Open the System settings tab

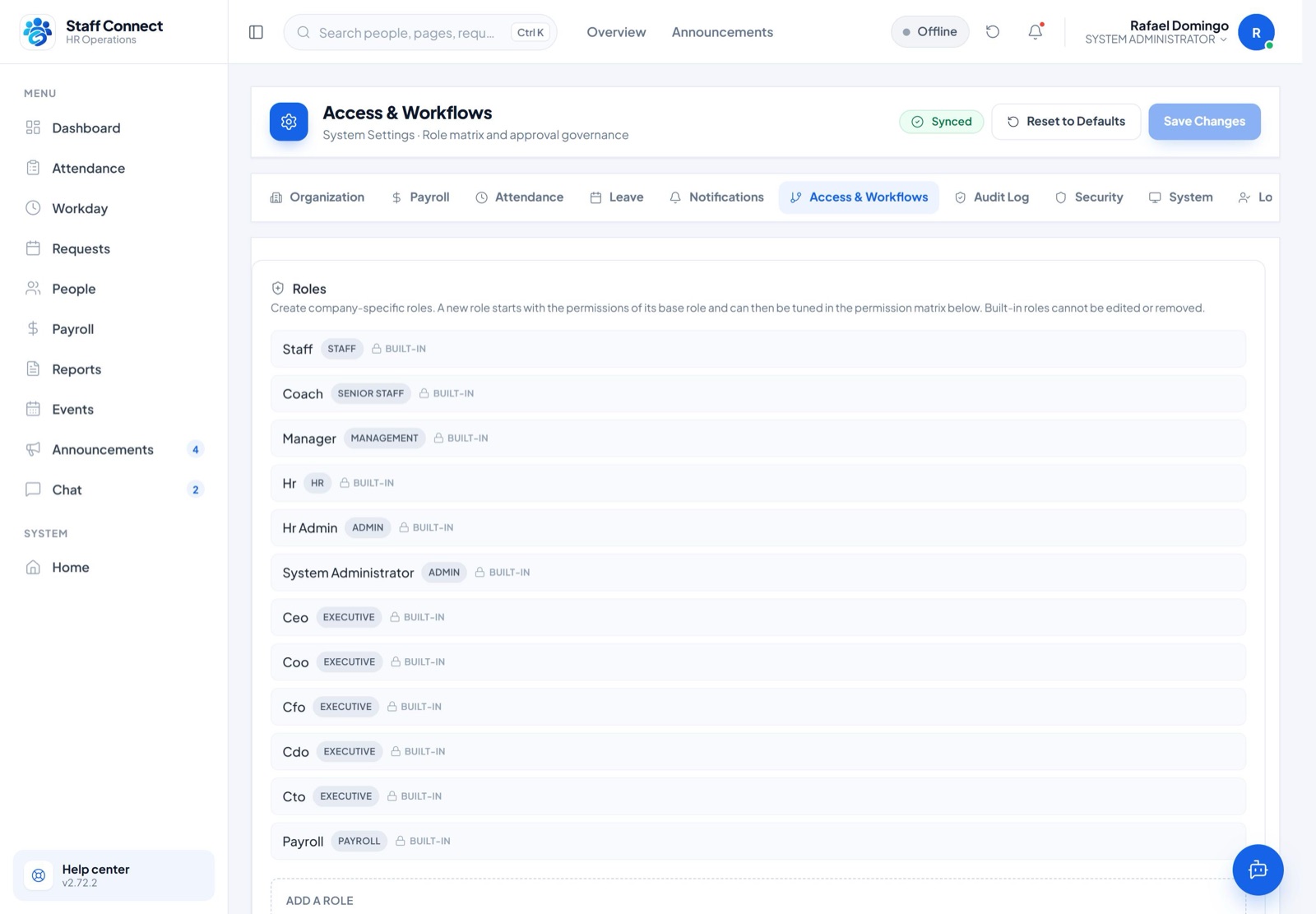tap(1181, 197)
